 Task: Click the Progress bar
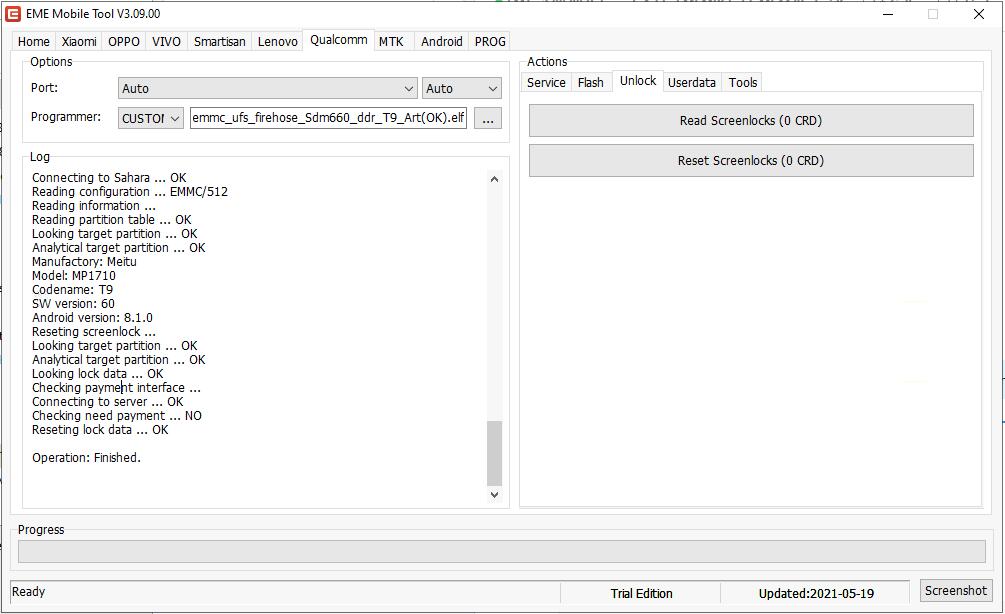pyautogui.click(x=501, y=552)
